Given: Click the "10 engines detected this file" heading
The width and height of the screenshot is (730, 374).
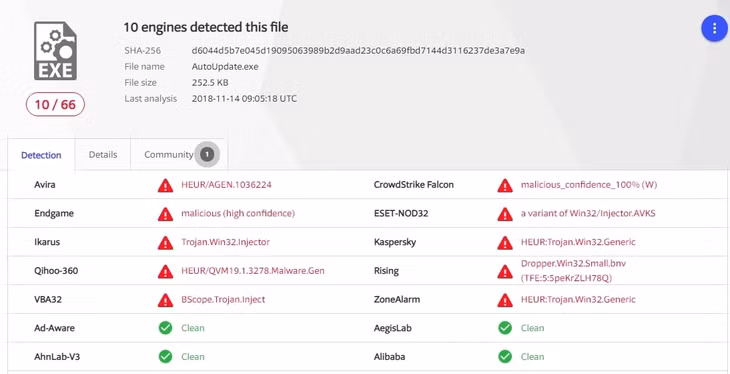Looking at the screenshot, I should (206, 27).
